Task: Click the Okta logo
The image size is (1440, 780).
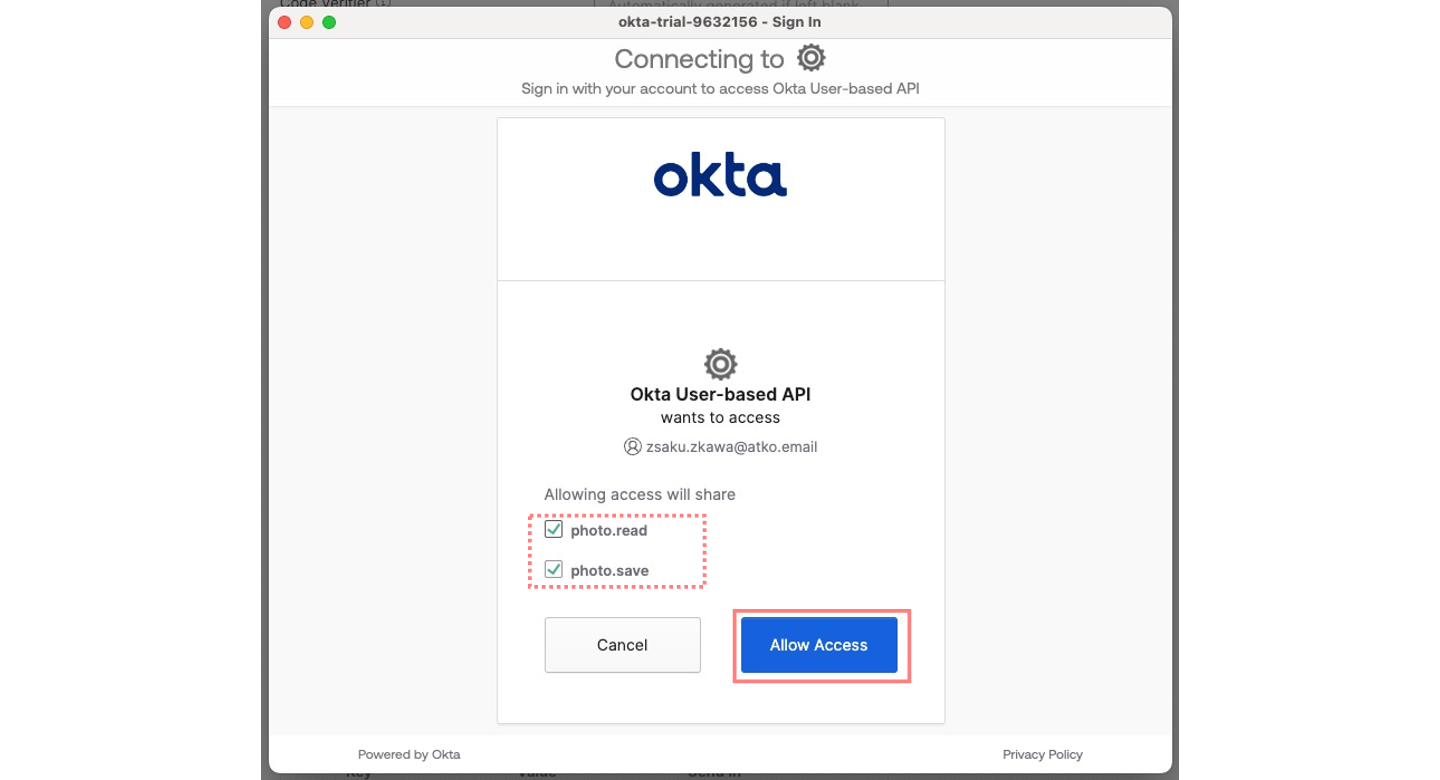Action: click(x=720, y=176)
